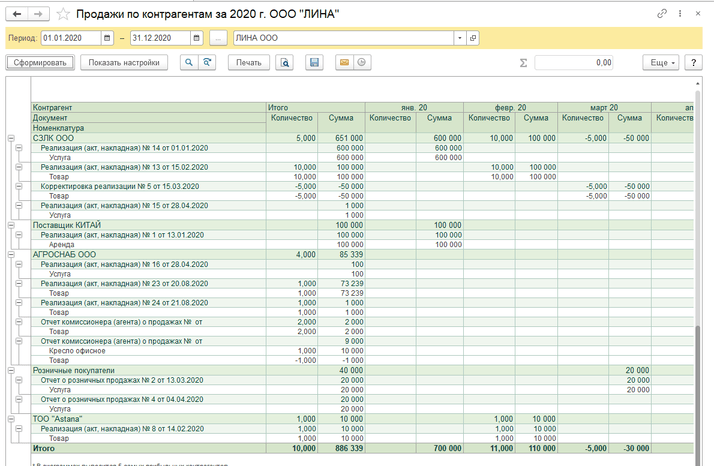This screenshot has height=466, width=714.
Task: Add report to favorites with star icon
Action: pos(64,14)
